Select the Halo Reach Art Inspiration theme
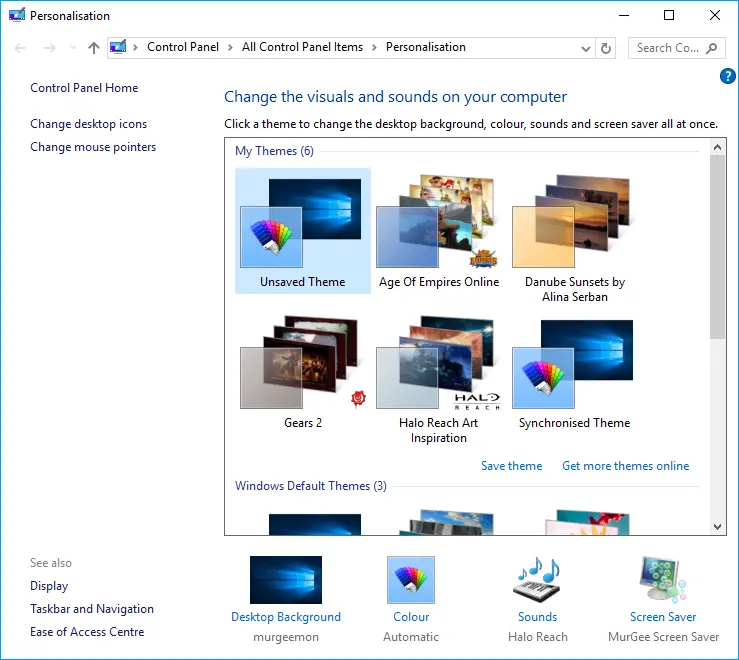This screenshot has height=660, width=739. [x=438, y=374]
